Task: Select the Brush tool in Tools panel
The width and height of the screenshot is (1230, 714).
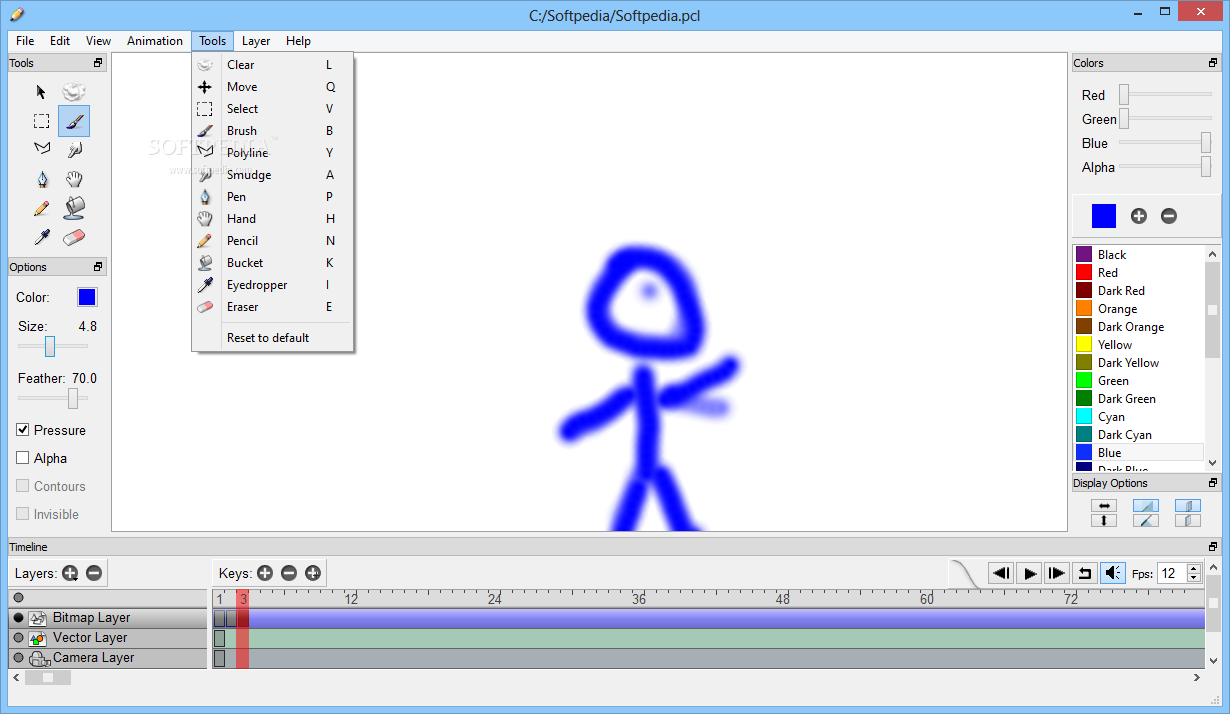Action: pos(74,121)
